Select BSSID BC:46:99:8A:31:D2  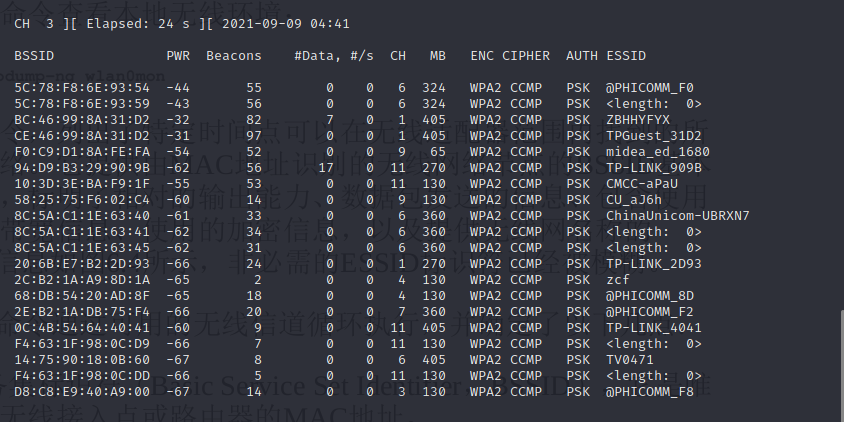tap(82, 120)
